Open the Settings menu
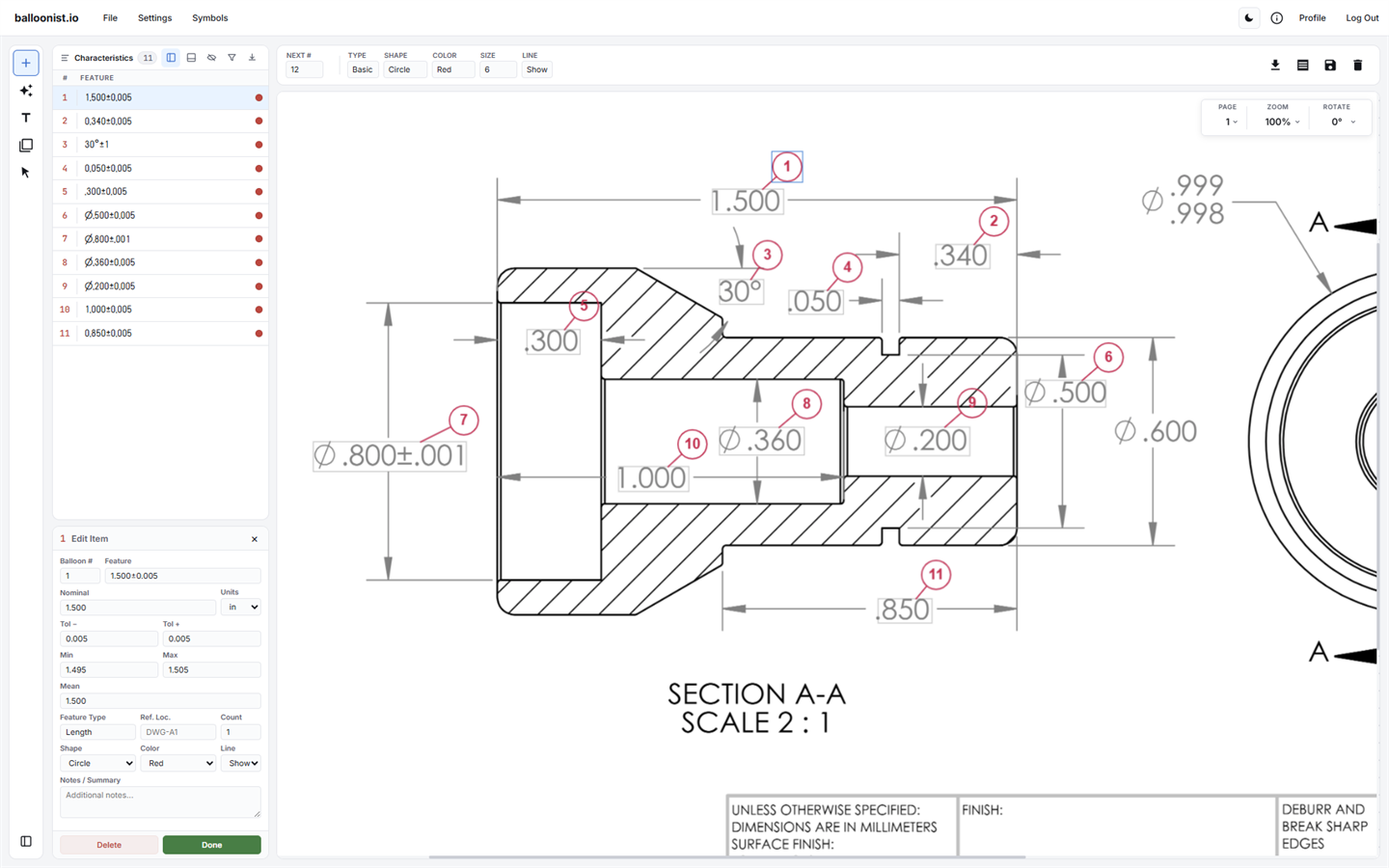The image size is (1389, 868). 154,18
